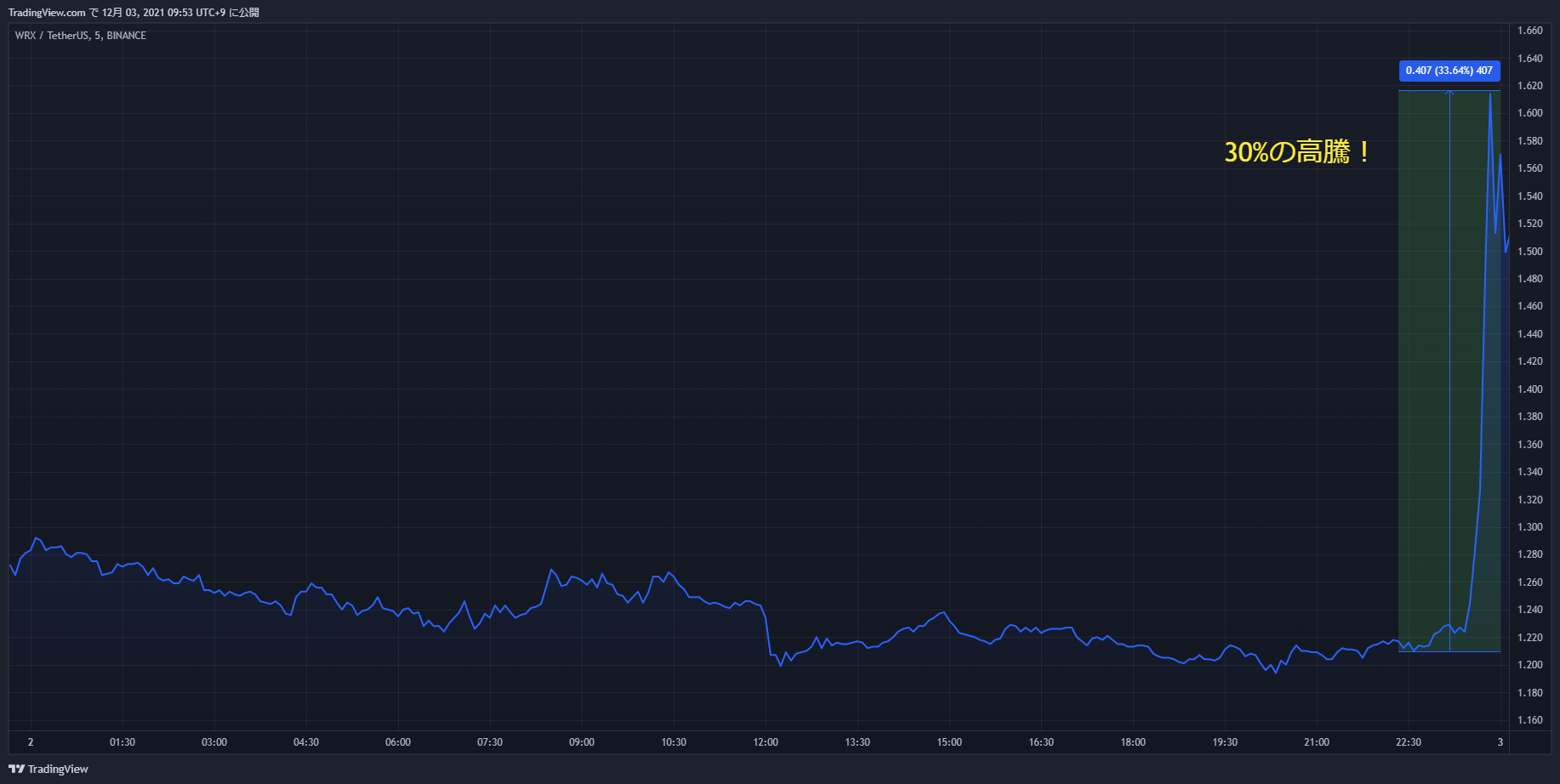Viewport: 1560px width, 784px height.
Task: Click the 16:30 time axis label
Action: pos(1041,742)
